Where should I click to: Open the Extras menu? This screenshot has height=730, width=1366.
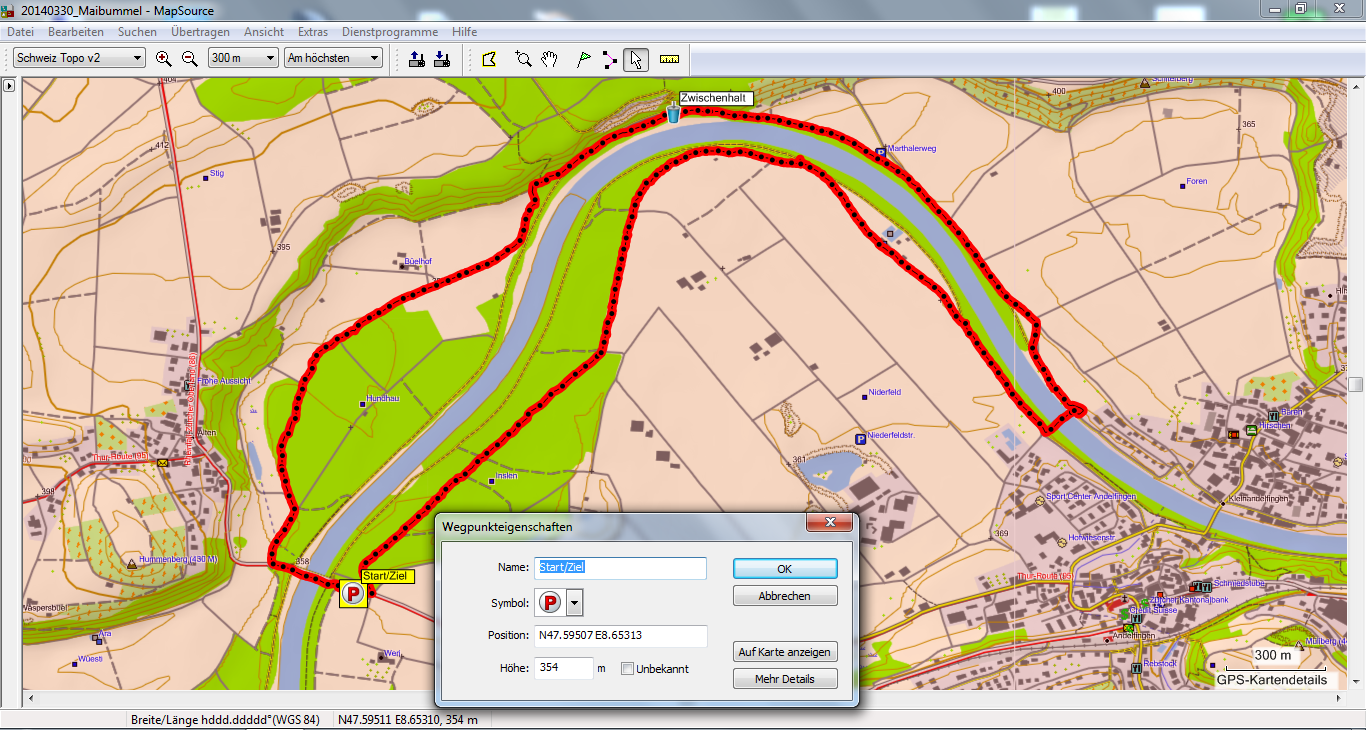tap(313, 32)
